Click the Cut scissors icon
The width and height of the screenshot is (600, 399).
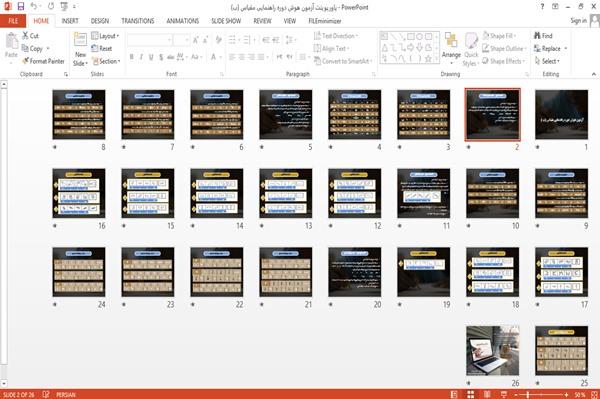(x=25, y=36)
